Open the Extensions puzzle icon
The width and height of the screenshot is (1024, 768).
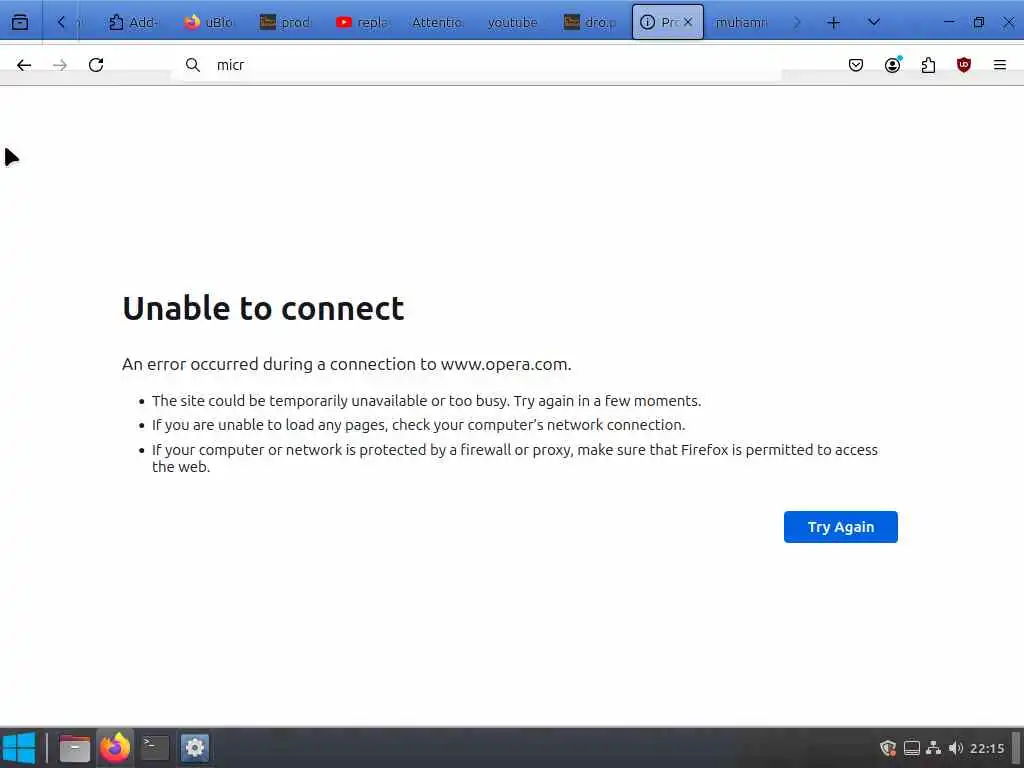click(x=928, y=65)
